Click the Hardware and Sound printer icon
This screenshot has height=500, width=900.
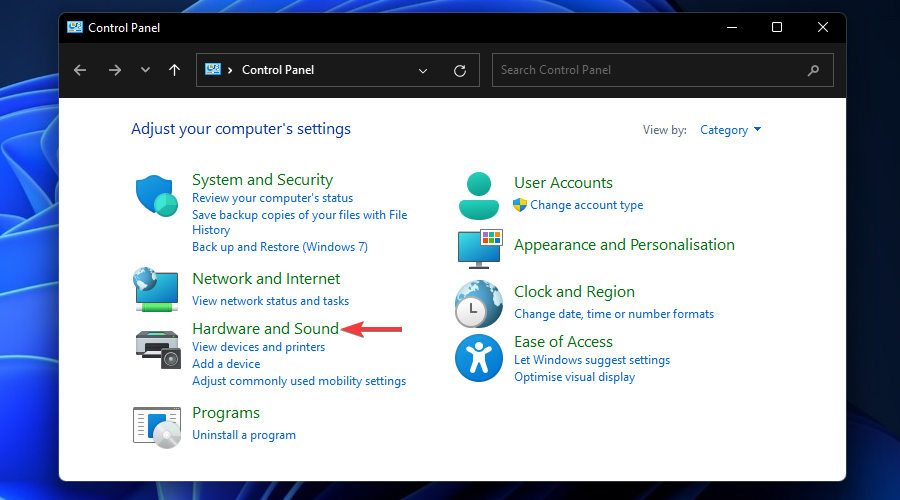156,345
